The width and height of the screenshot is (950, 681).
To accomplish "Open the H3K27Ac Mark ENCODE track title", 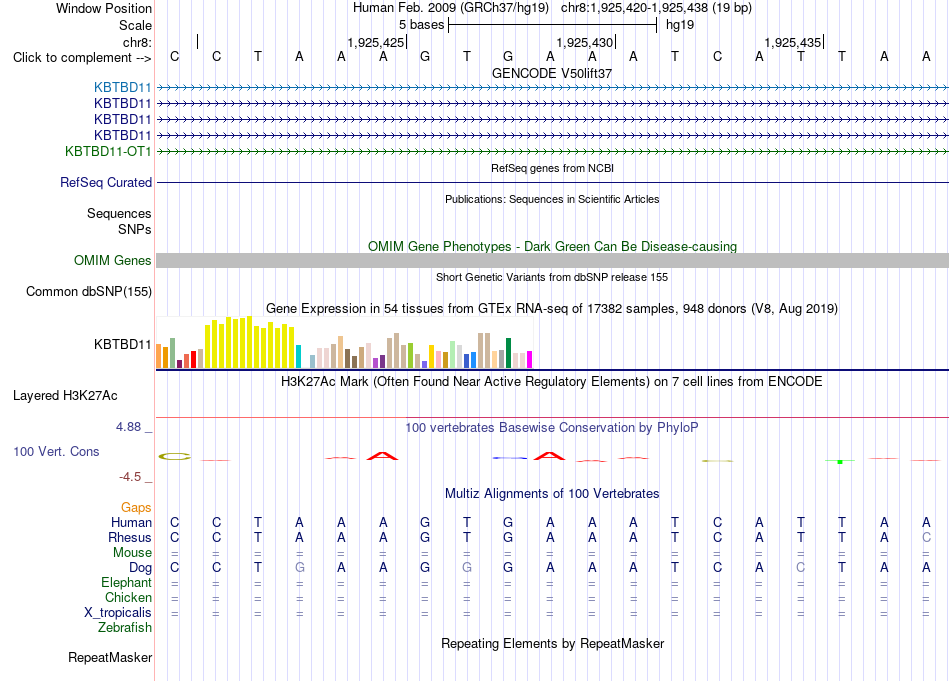I will [x=552, y=382].
